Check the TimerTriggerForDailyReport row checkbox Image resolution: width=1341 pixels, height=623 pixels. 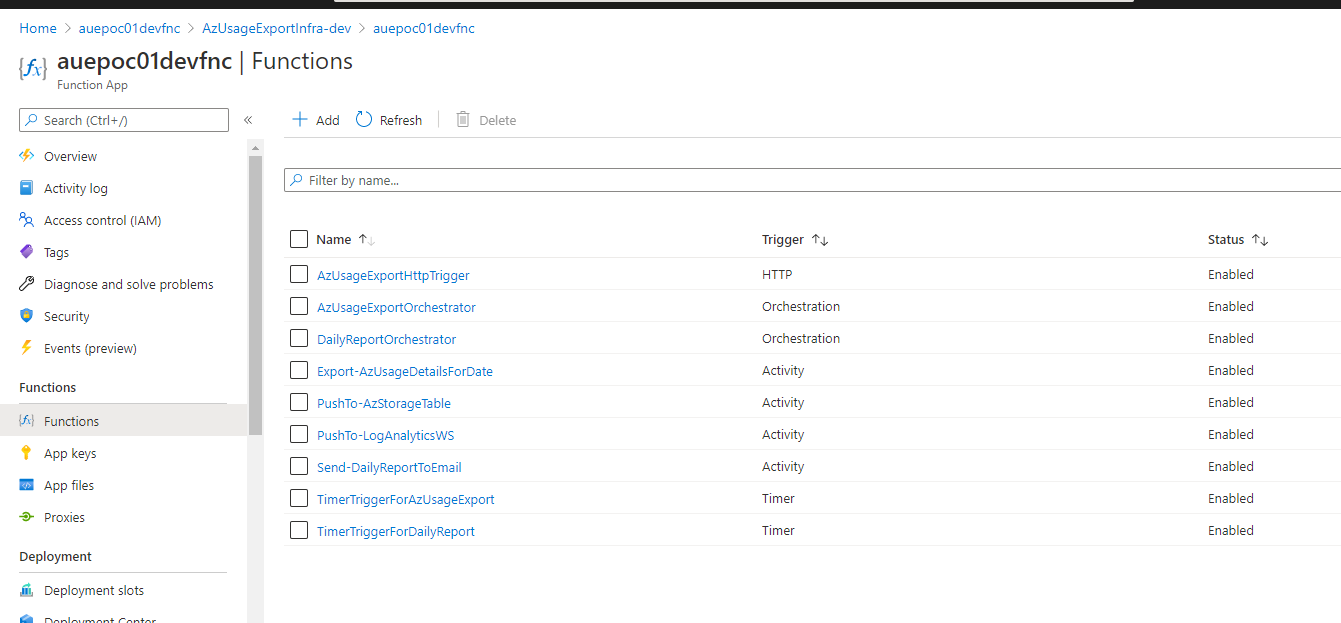299,530
